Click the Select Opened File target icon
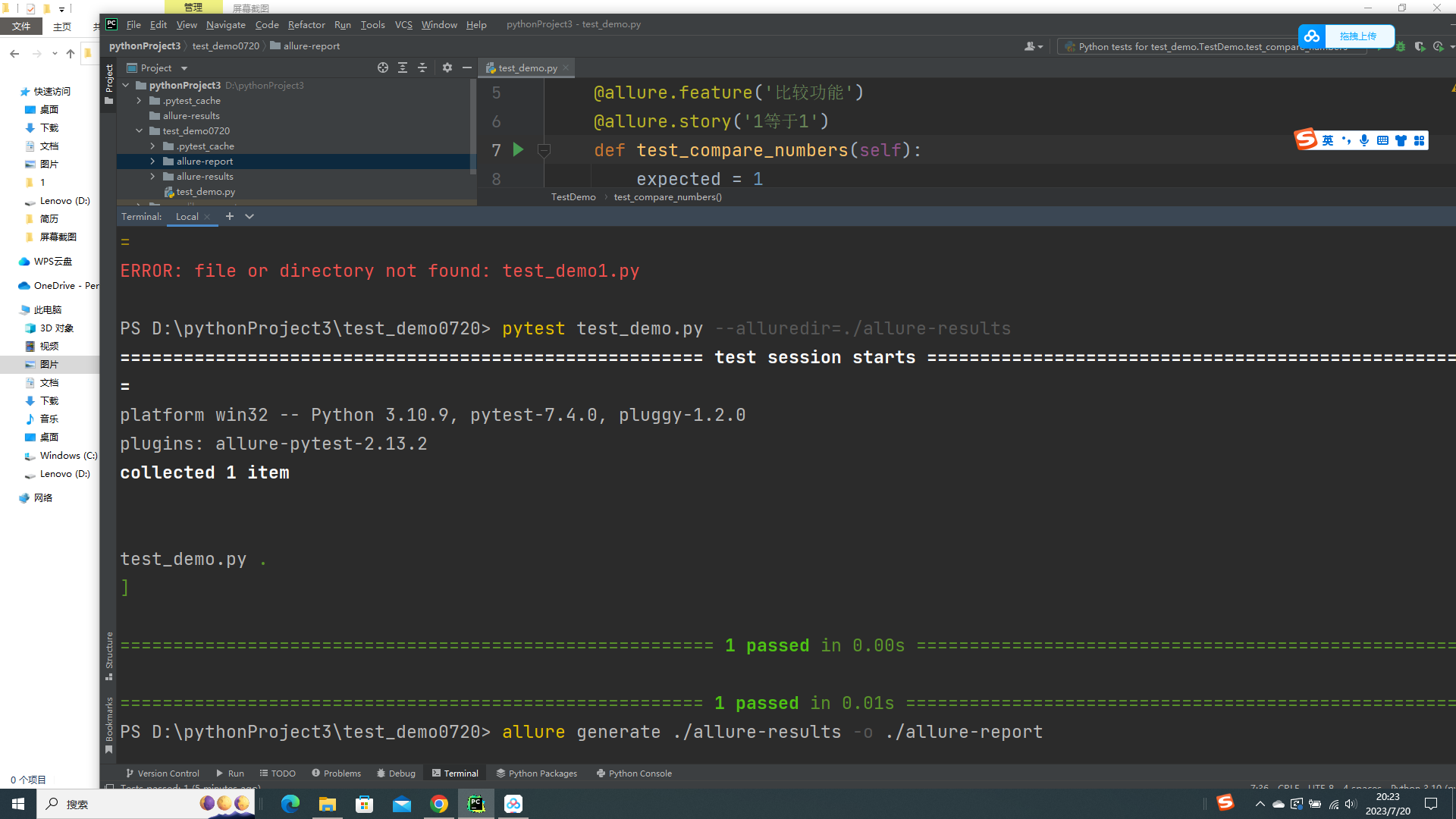Screen dimensions: 1456x819 tap(383, 67)
